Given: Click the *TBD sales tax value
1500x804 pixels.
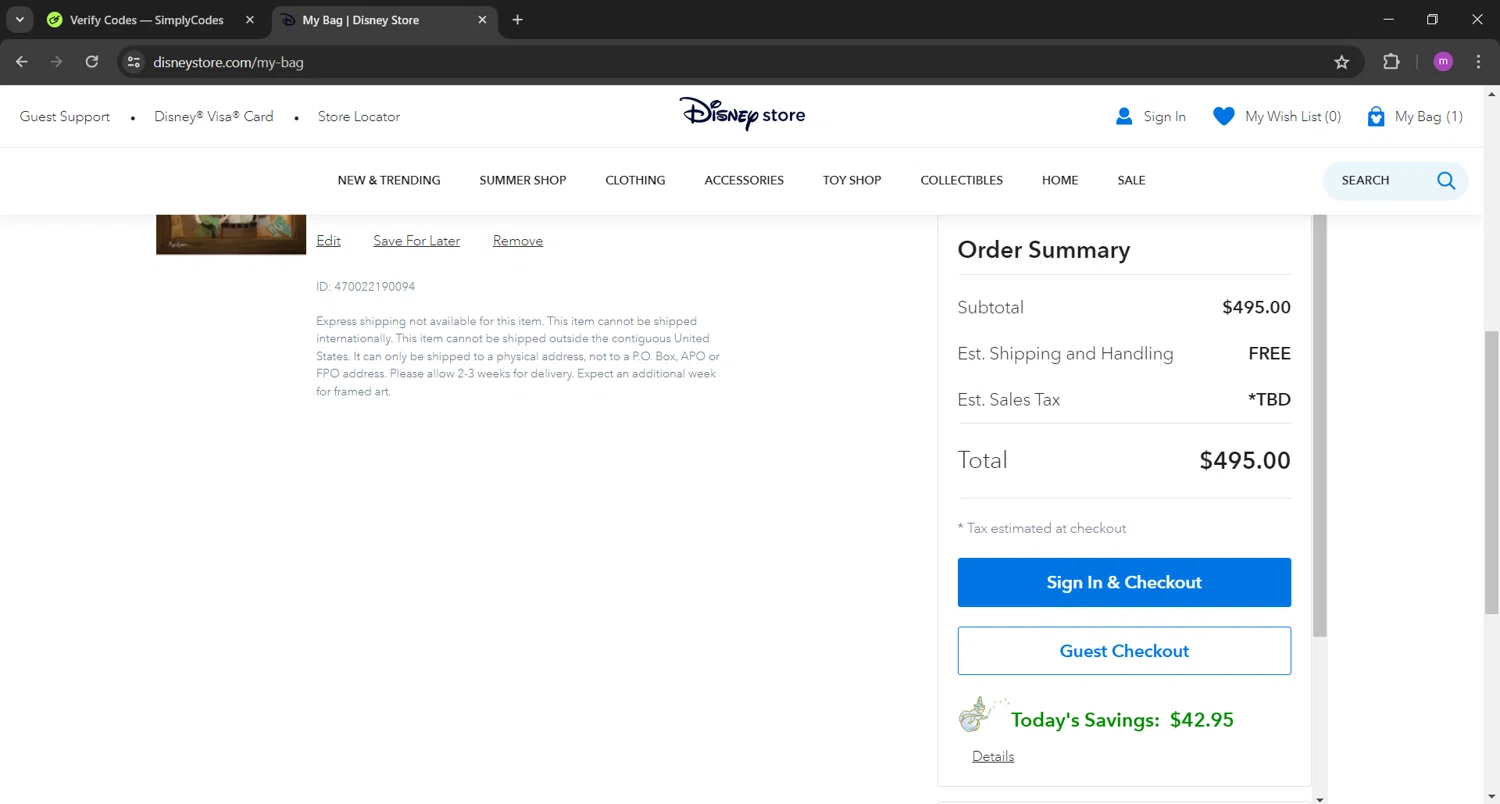Looking at the screenshot, I should coord(1270,399).
